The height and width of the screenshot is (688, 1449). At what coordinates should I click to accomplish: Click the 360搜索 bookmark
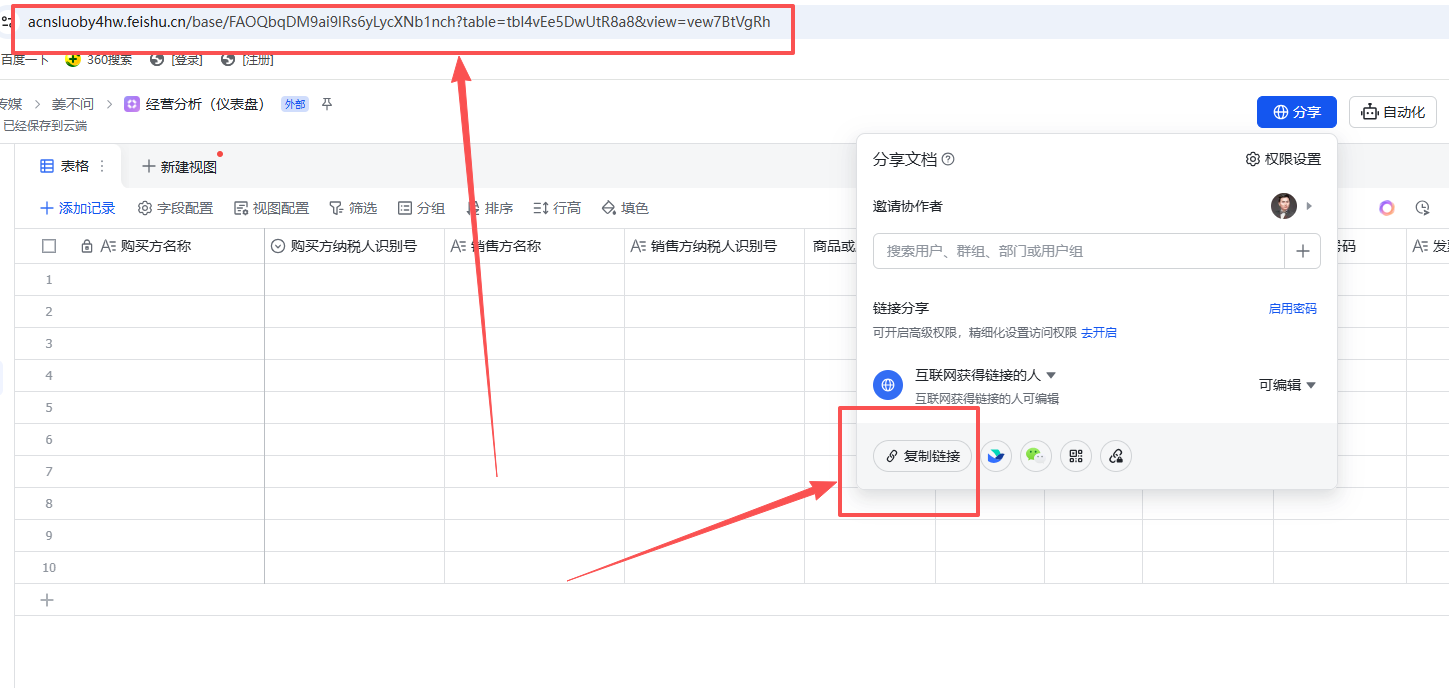click(99, 60)
